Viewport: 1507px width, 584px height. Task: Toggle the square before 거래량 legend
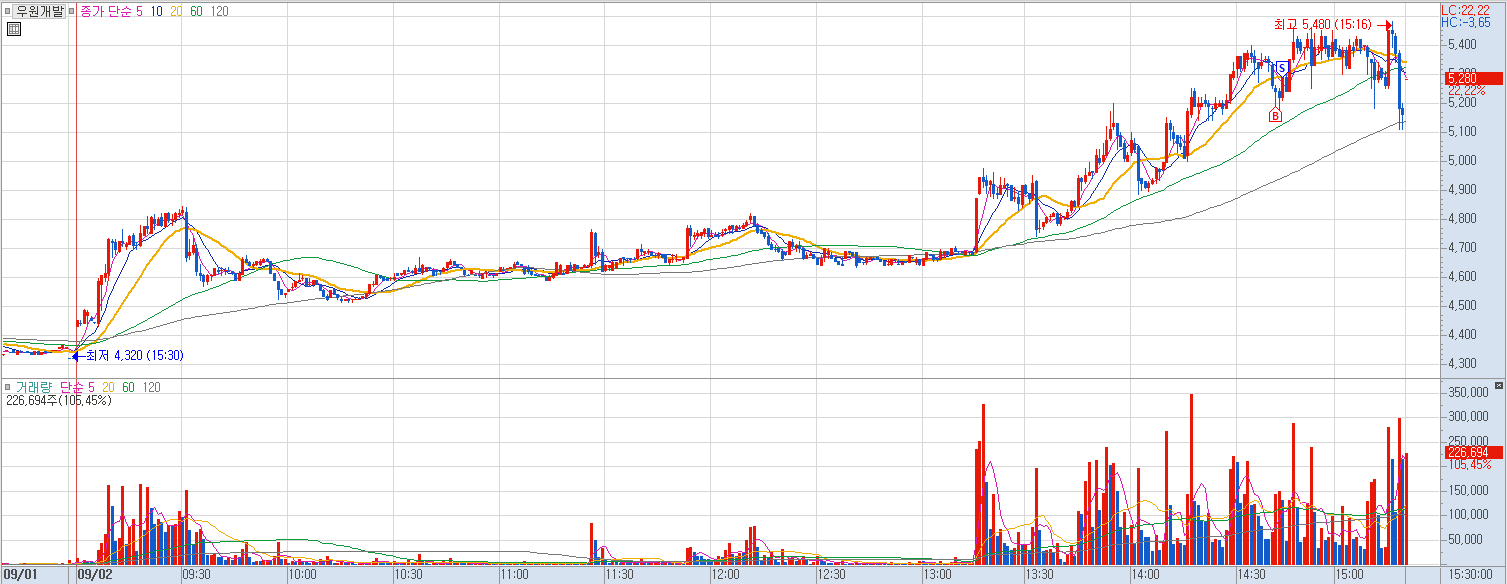[8, 387]
